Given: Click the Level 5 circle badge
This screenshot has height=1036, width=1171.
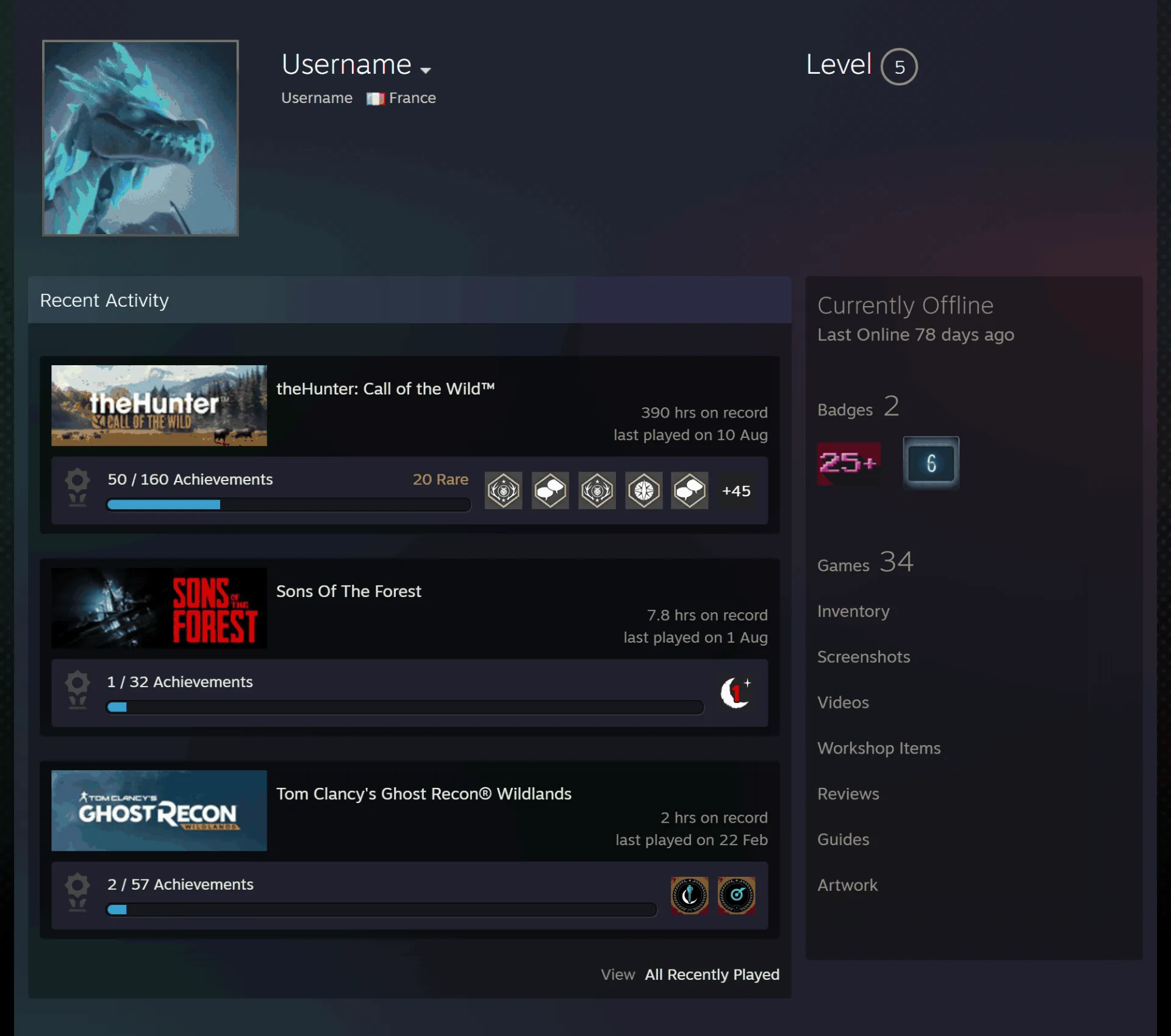Looking at the screenshot, I should [899, 66].
